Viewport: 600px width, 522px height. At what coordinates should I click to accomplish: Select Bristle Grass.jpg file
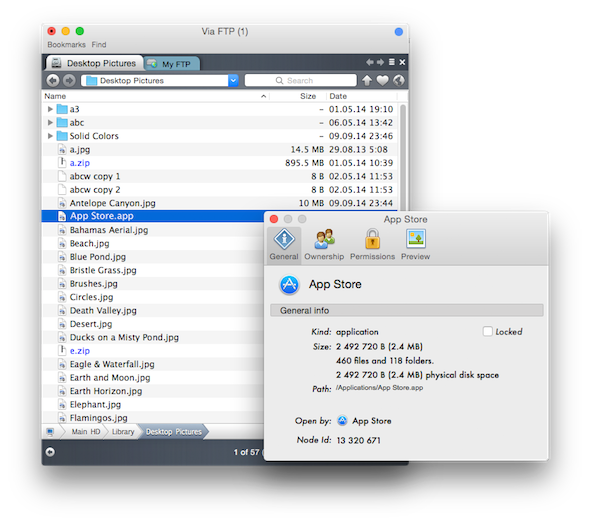pos(103,270)
